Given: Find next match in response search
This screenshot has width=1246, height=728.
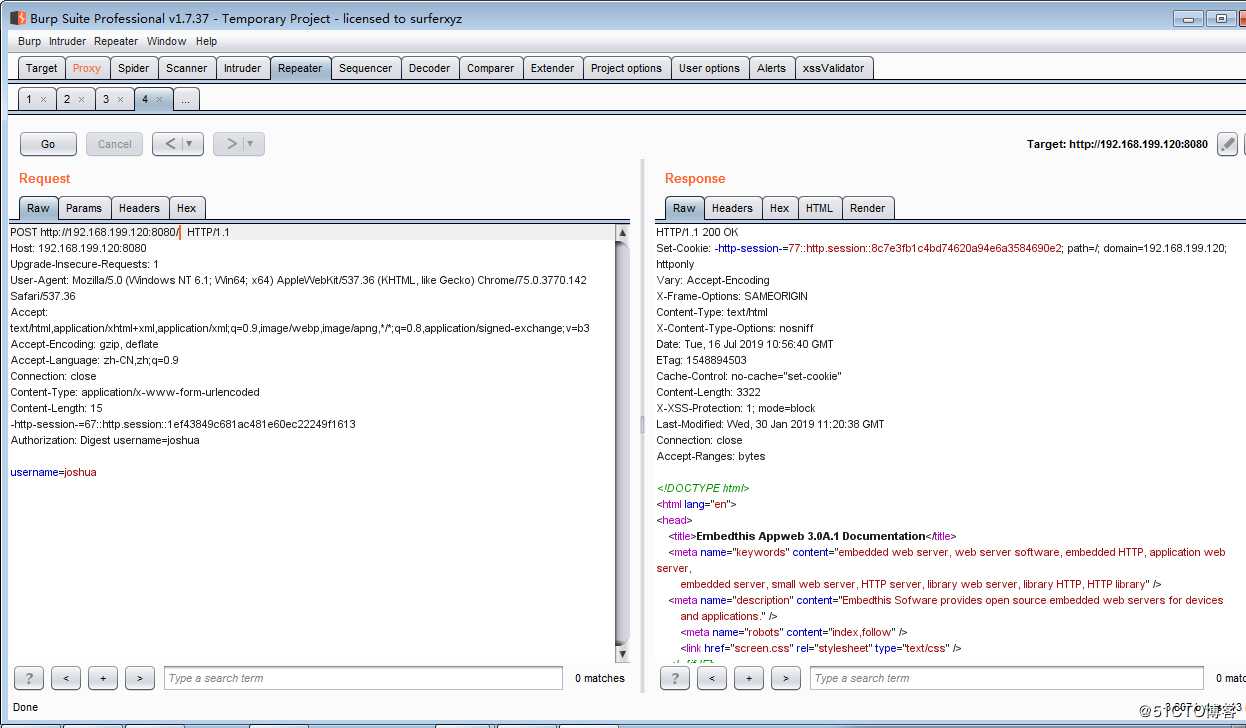Looking at the screenshot, I should coord(786,678).
